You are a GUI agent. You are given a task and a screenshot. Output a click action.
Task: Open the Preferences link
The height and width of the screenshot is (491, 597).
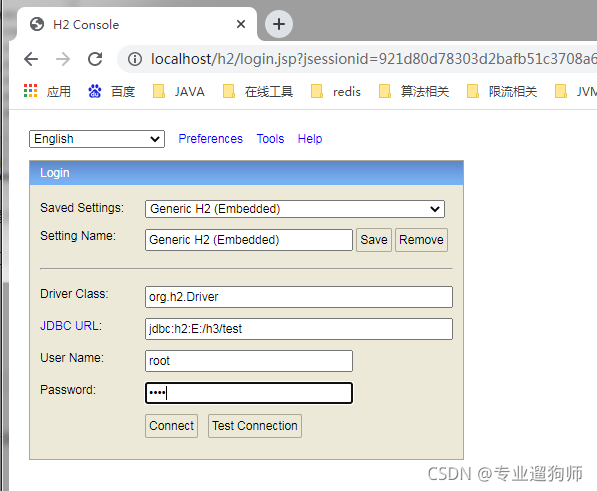[x=211, y=139]
